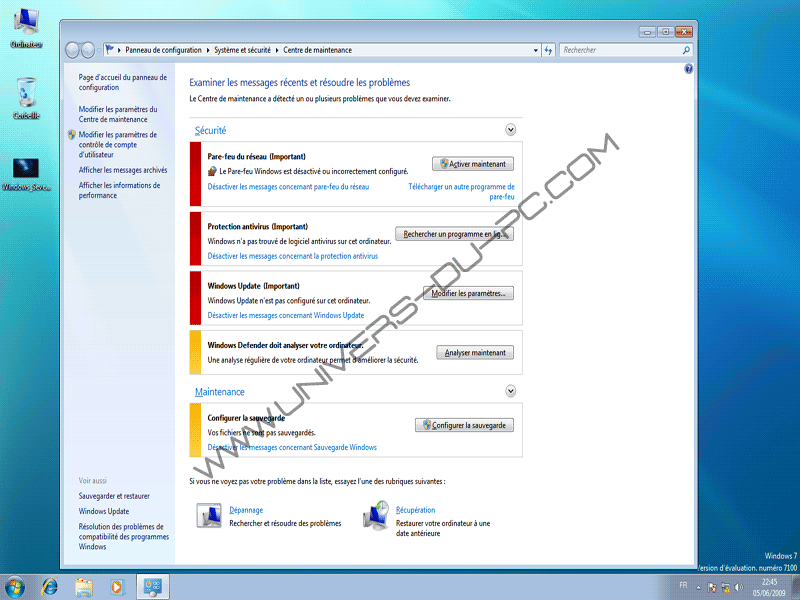The image size is (800, 600).
Task: Select the Control Panel taskbar button
Action: pos(153,587)
